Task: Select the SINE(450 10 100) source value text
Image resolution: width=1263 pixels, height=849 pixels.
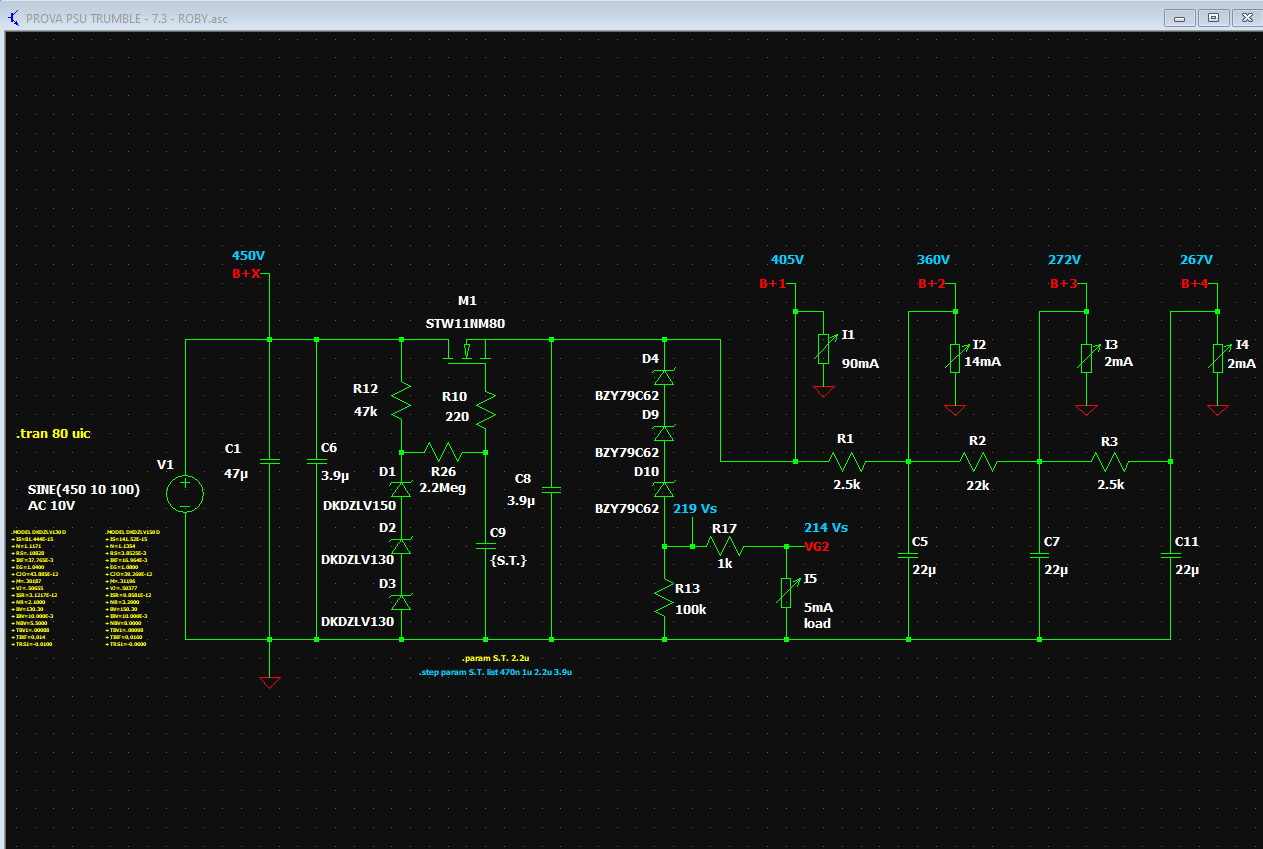Action: pyautogui.click(x=84, y=490)
